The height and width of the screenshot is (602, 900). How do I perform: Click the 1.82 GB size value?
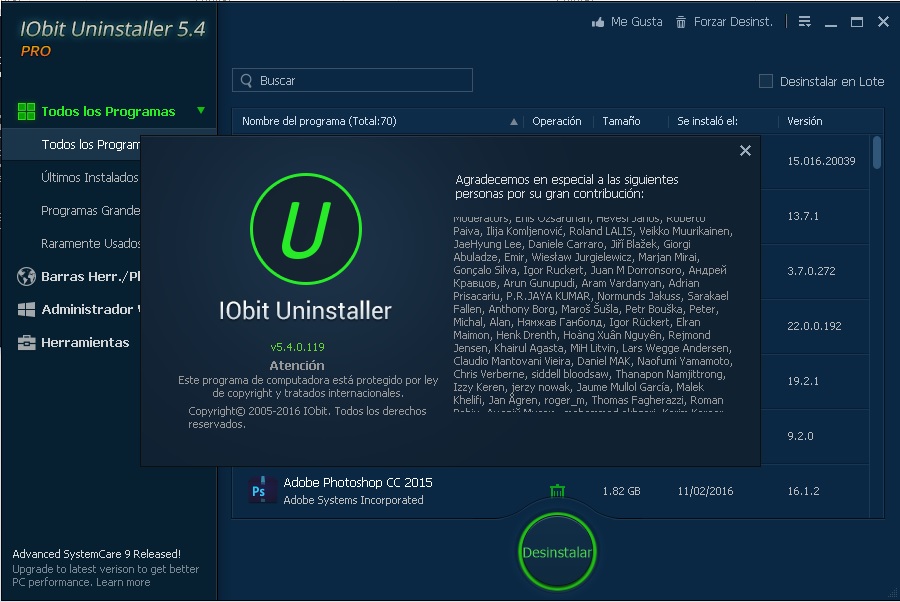621,491
